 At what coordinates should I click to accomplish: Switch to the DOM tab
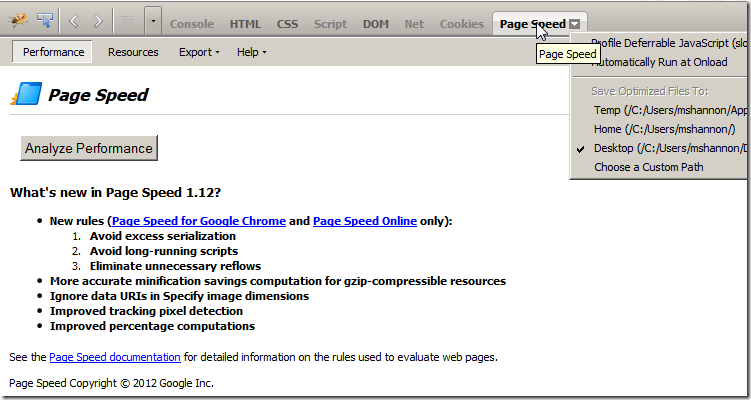tap(376, 24)
